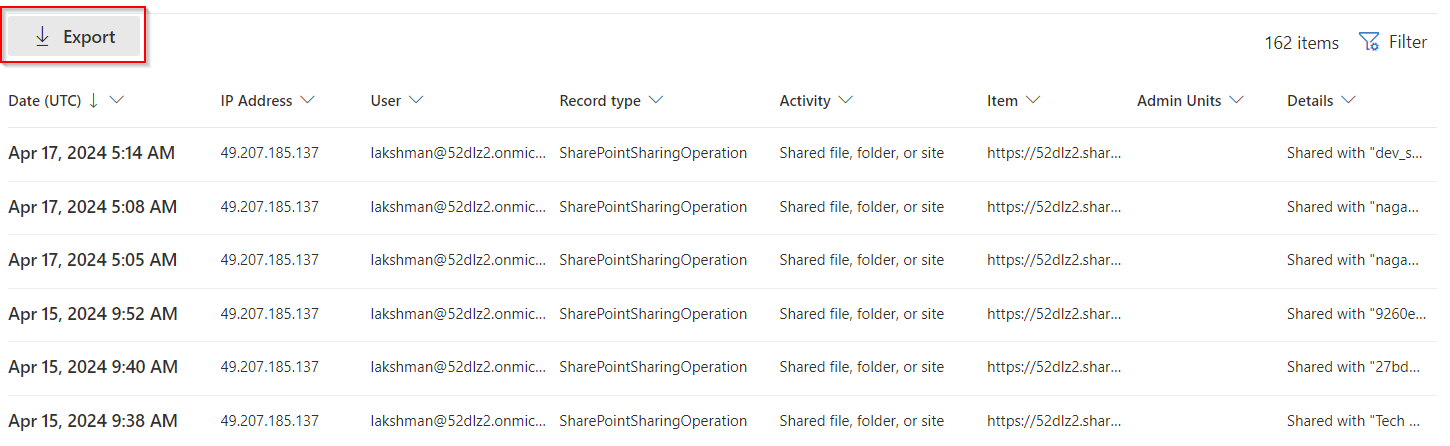
Task: Open the User column dropdown
Action: click(x=416, y=100)
